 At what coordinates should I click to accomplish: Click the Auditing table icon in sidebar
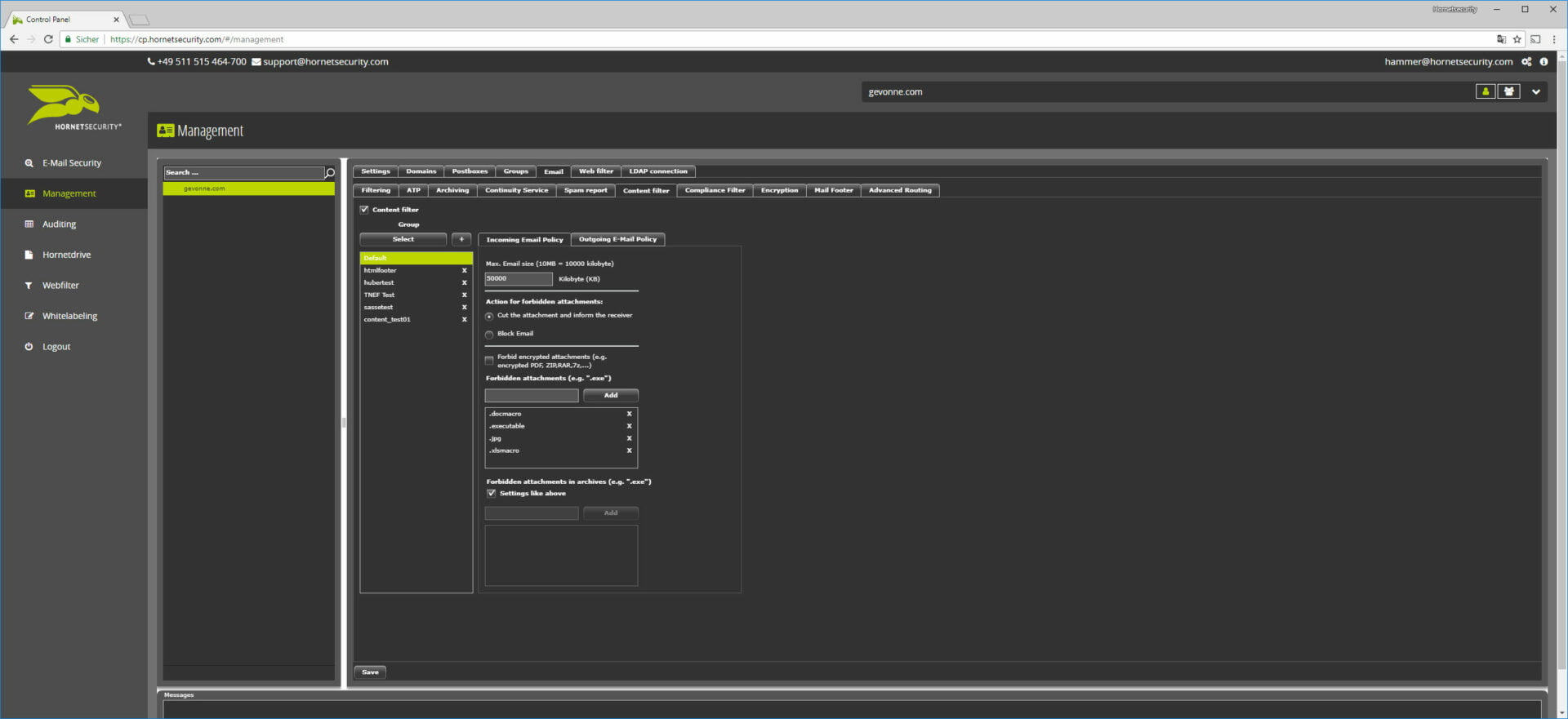coord(29,224)
